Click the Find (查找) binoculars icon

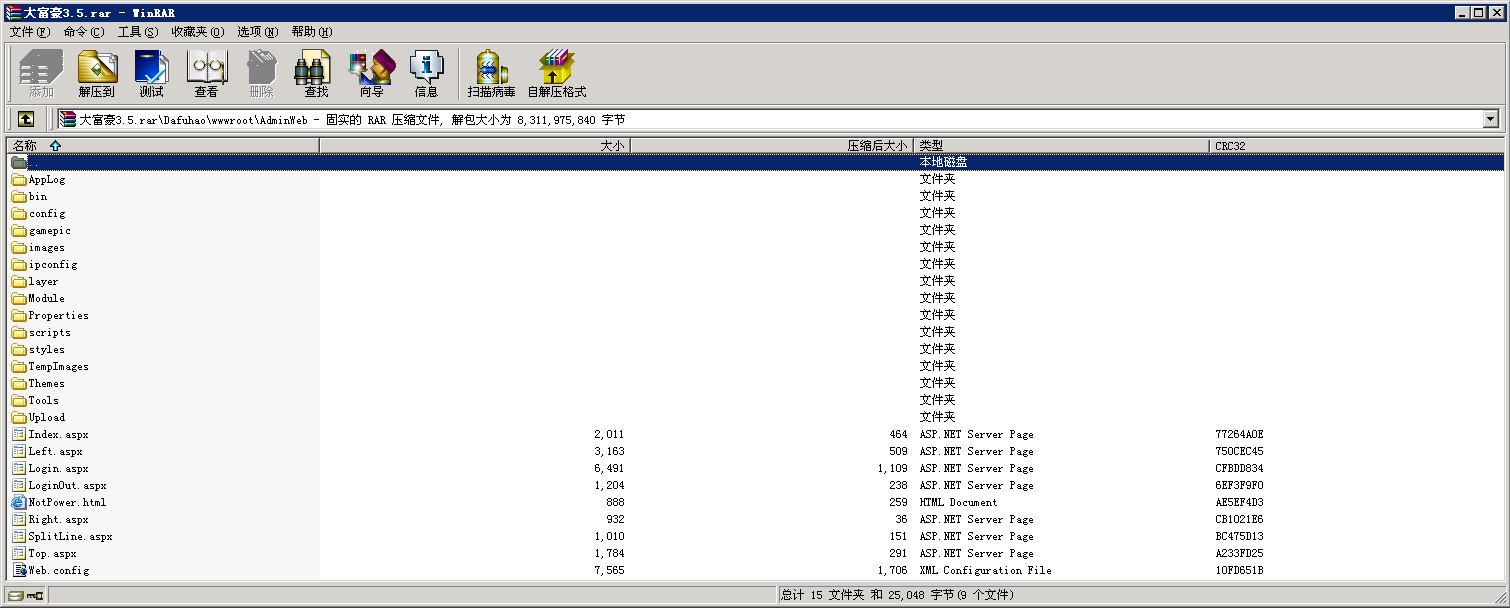[316, 73]
